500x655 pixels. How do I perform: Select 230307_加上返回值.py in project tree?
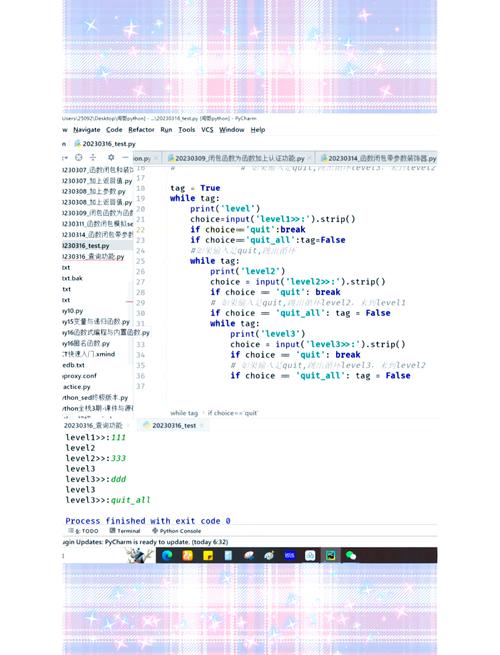pyautogui.click(x=97, y=180)
